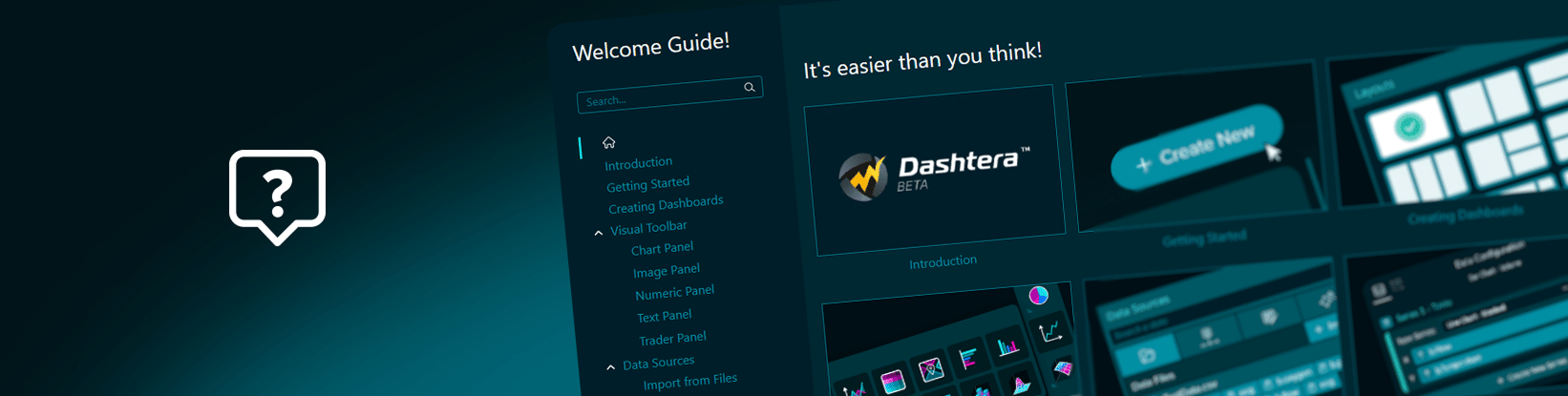Open Text Panel topic

point(664,315)
